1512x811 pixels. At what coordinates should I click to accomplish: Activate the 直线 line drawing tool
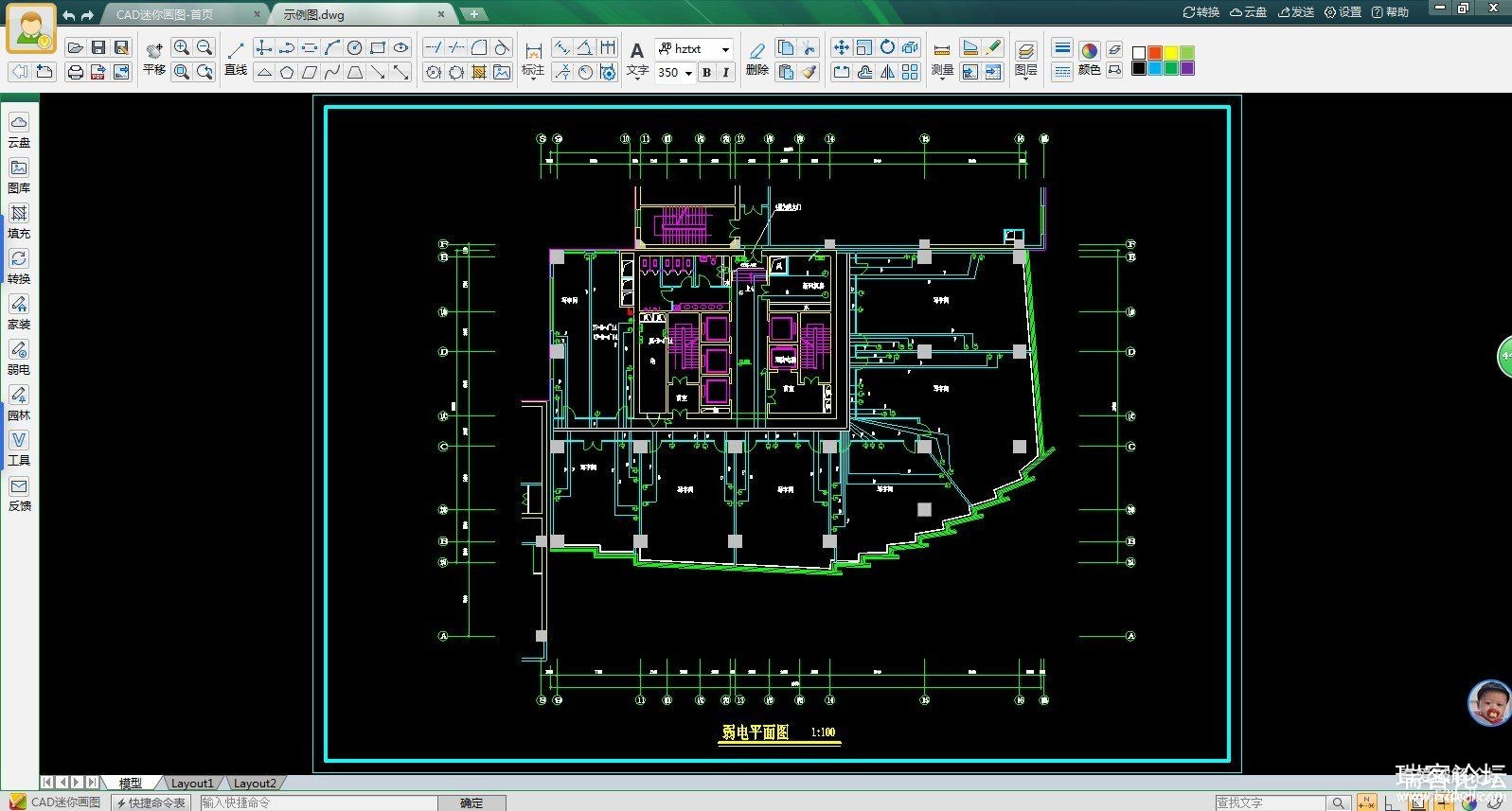pyautogui.click(x=236, y=59)
